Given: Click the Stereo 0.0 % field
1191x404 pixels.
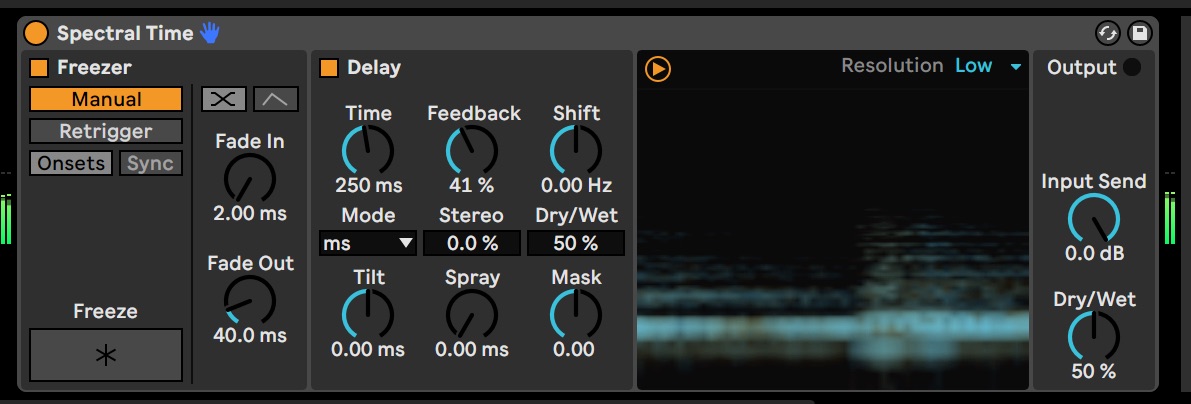Looking at the screenshot, I should tap(472, 243).
